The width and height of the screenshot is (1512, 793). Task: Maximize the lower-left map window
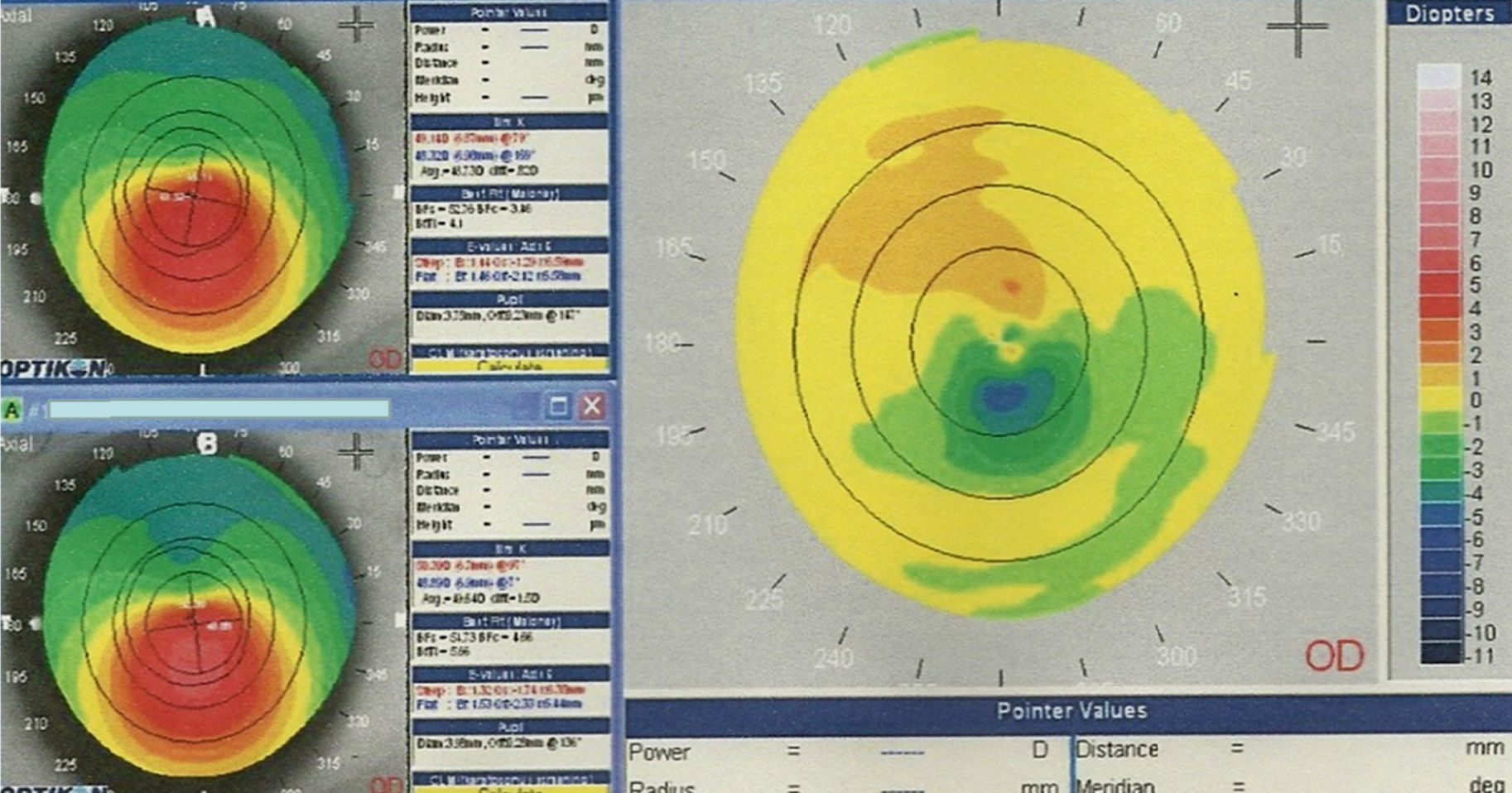(x=559, y=406)
